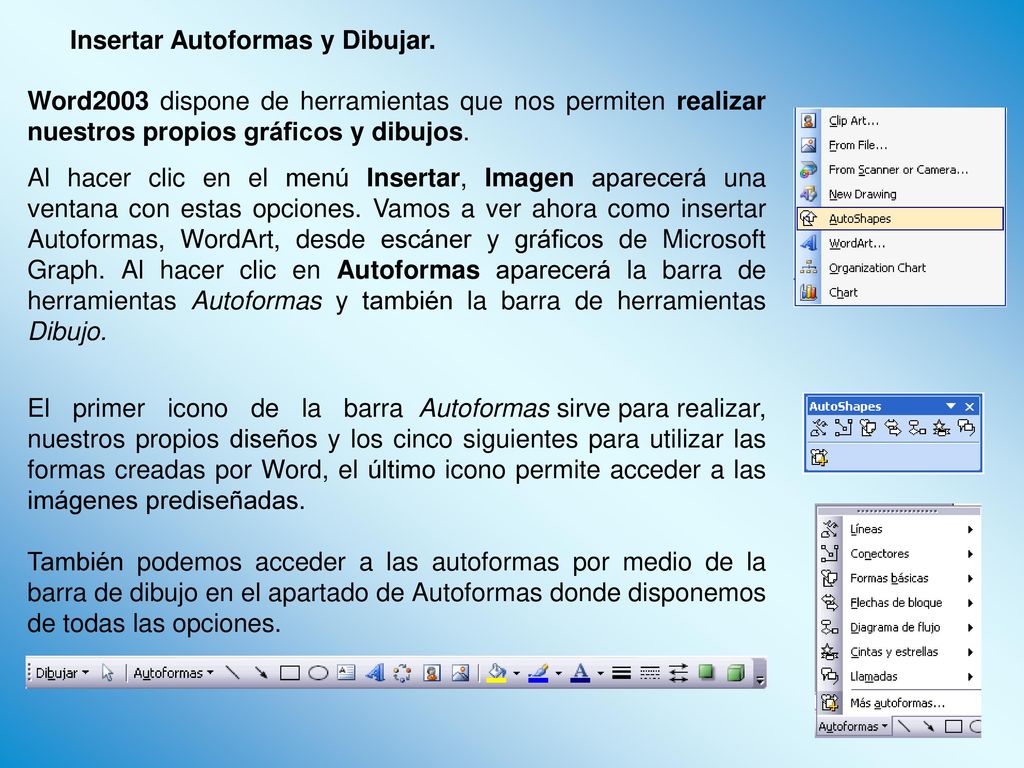
Task: Open the Dibujar dropdown on drawing toolbar
Action: click(x=62, y=673)
